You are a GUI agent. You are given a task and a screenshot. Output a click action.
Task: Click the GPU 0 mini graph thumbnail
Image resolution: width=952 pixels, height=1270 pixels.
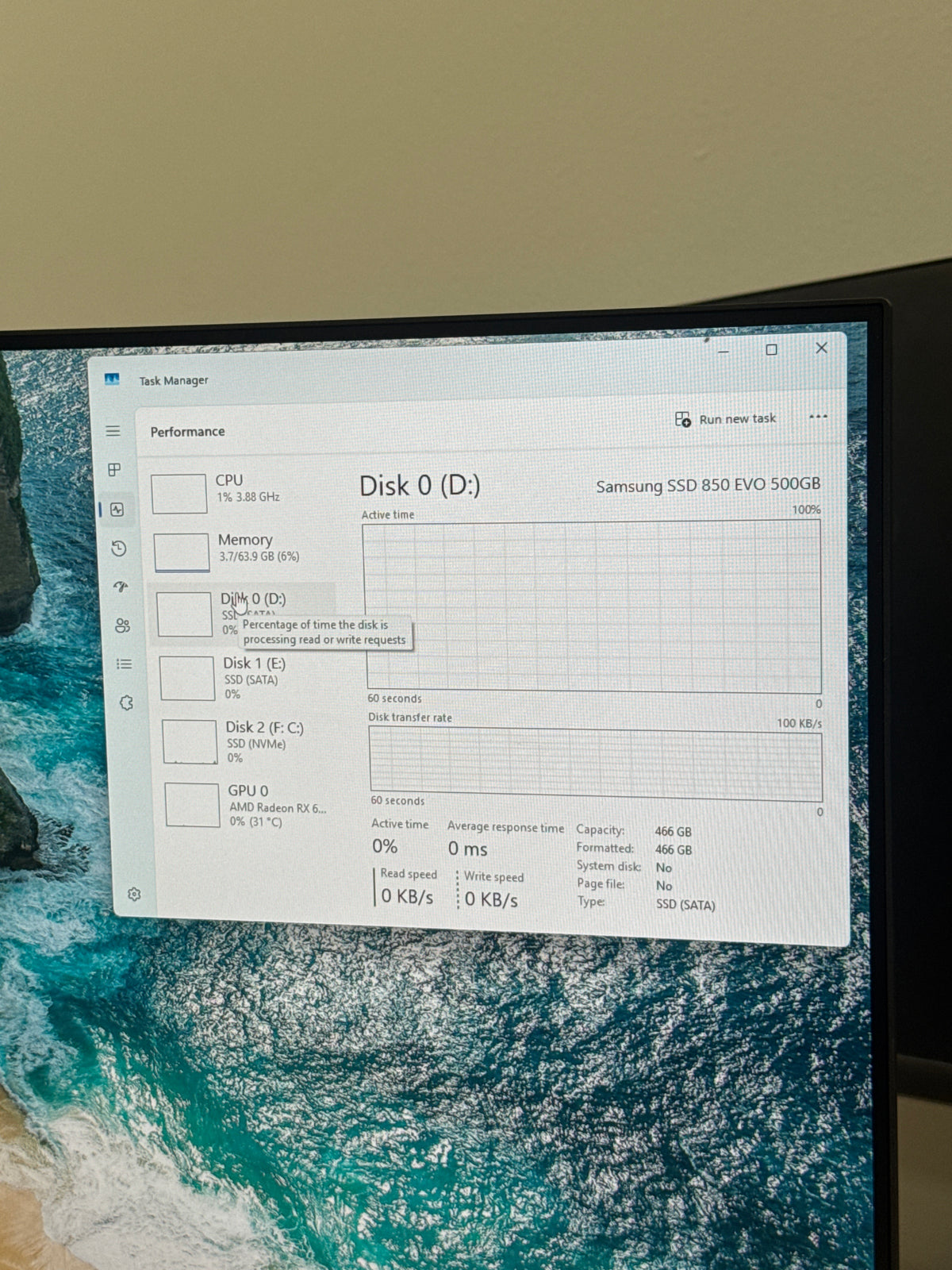(192, 805)
